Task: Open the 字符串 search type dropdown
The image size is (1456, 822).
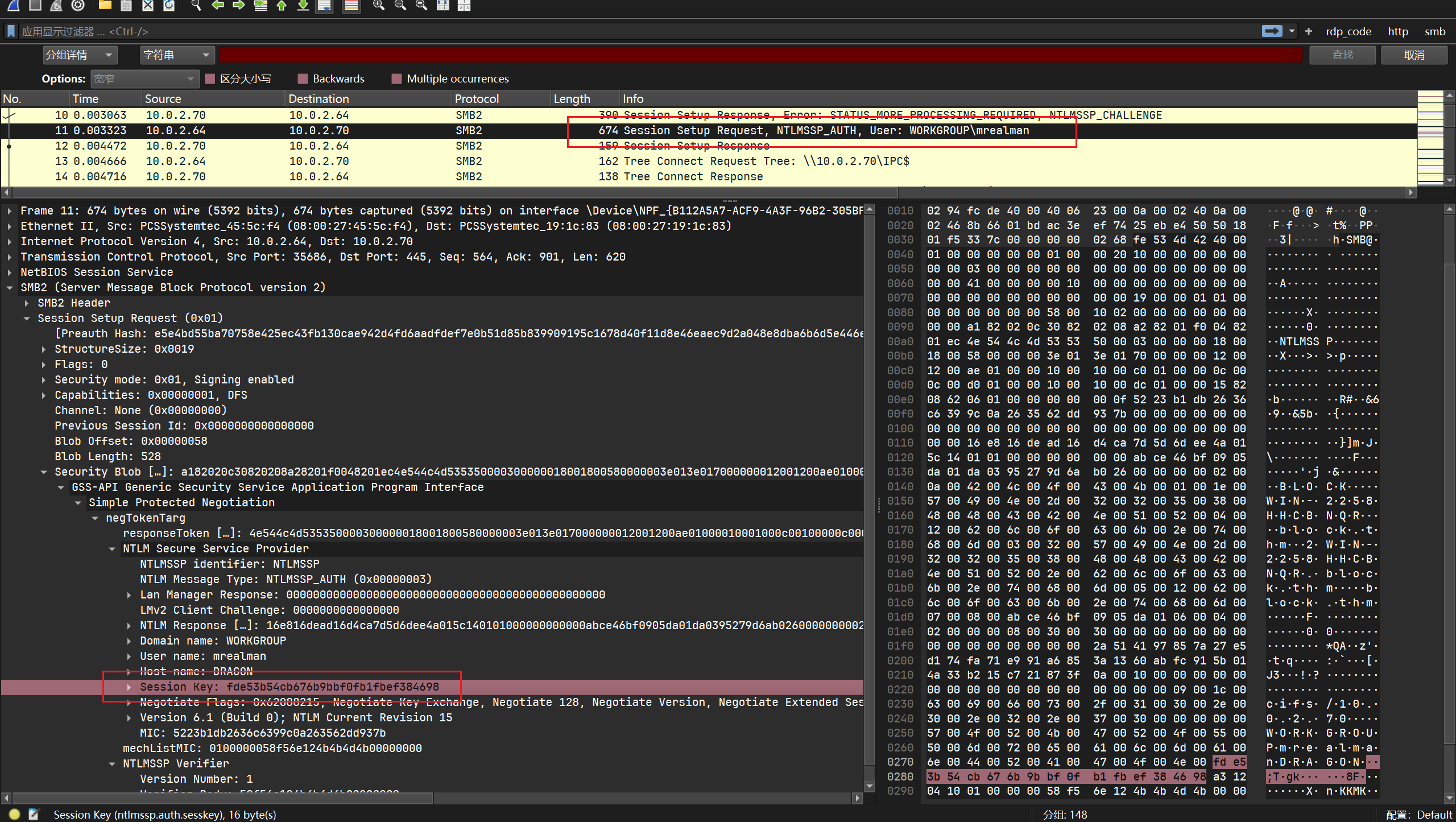Action: tap(176, 55)
